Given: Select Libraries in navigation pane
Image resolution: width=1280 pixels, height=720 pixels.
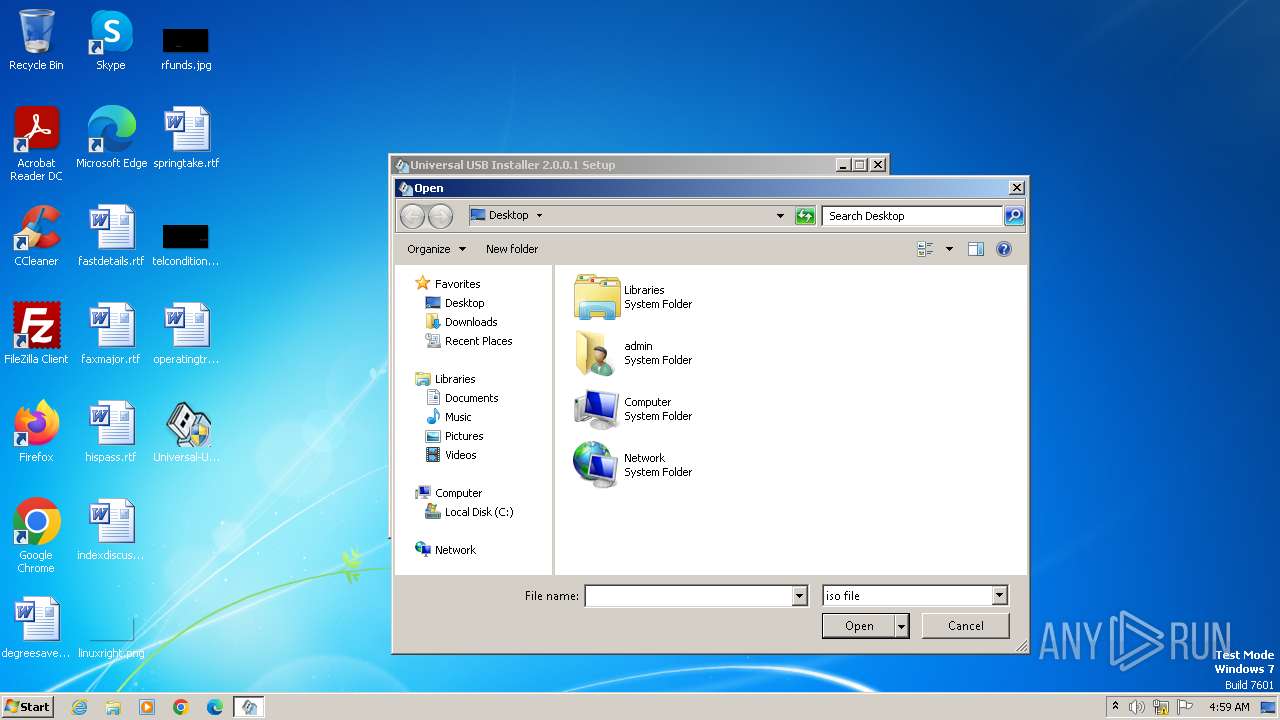Looking at the screenshot, I should (455, 379).
